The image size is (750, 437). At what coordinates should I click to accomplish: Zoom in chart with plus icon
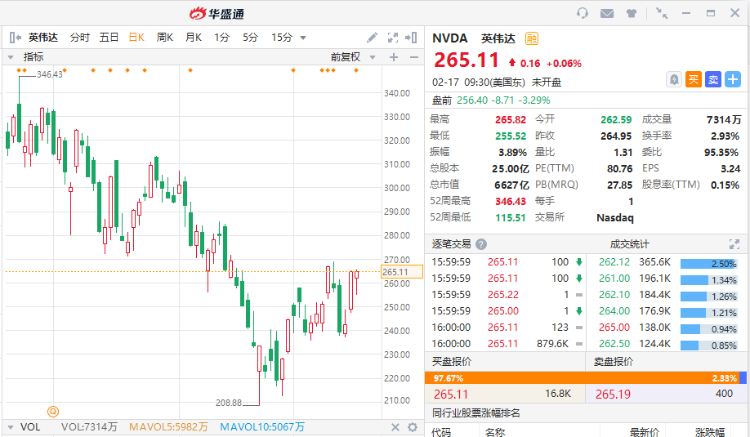394,57
